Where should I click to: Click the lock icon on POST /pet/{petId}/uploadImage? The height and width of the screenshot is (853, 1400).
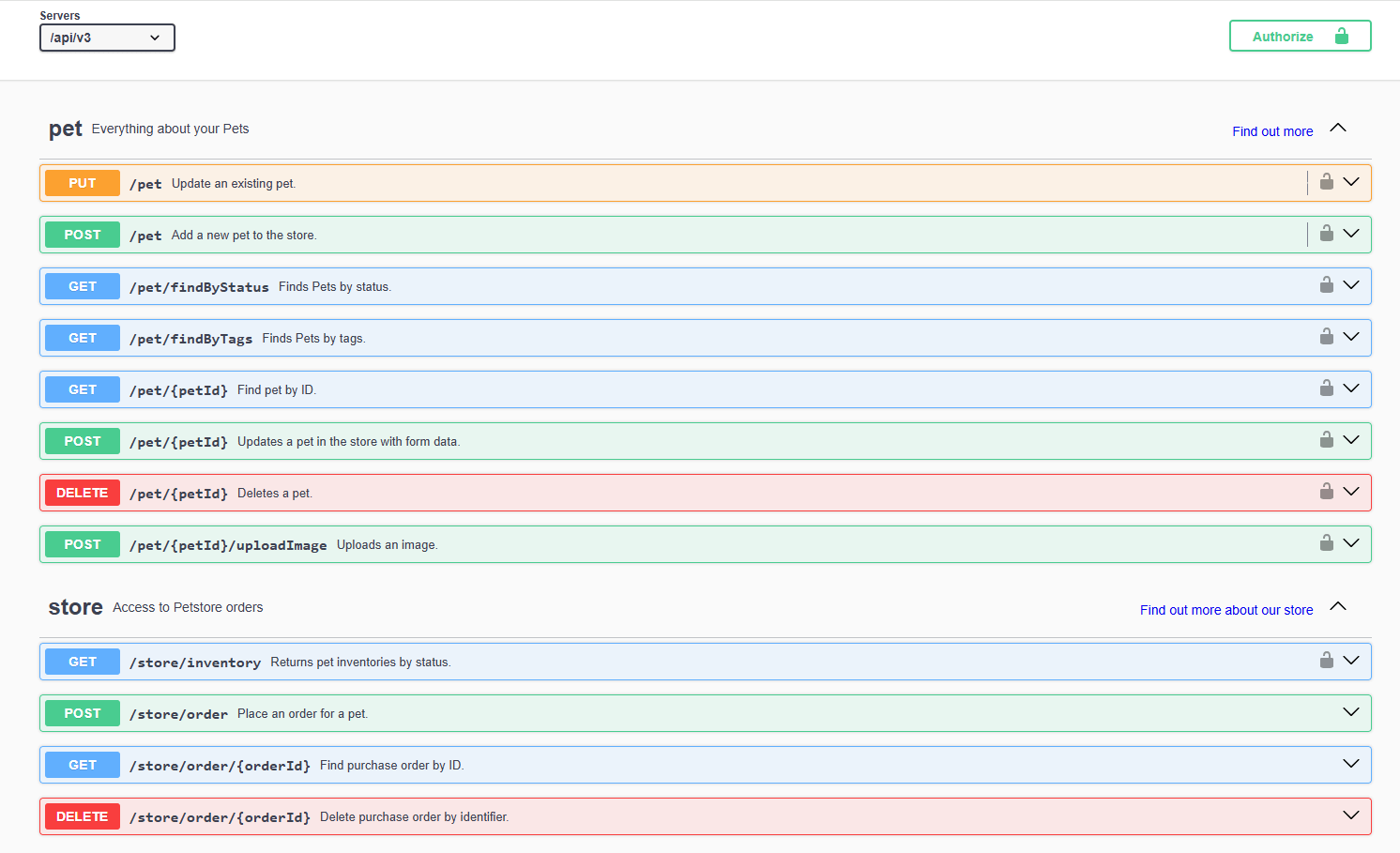1326,542
